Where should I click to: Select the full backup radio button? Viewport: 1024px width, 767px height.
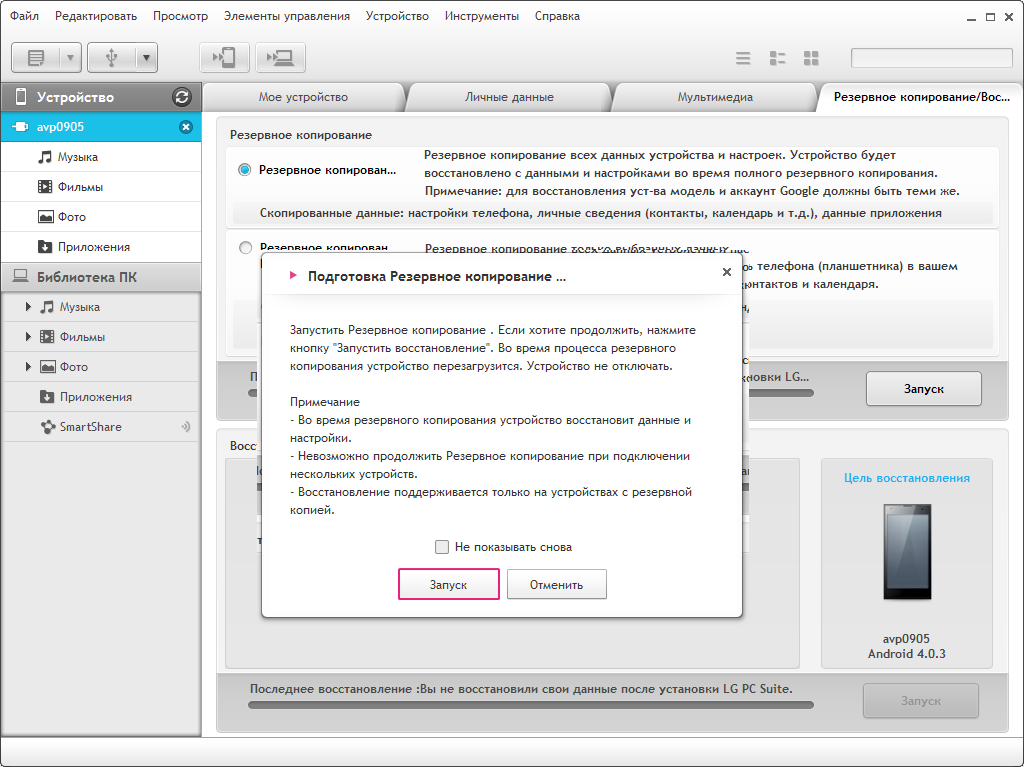click(245, 170)
